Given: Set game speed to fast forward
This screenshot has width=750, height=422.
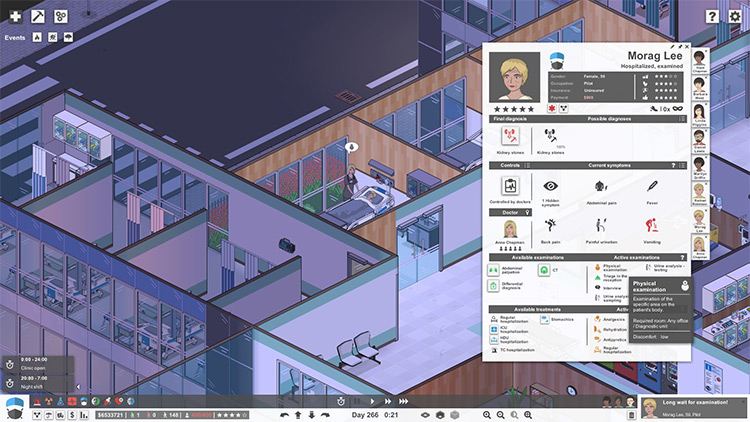Looking at the screenshot, I should pyautogui.click(x=388, y=401).
